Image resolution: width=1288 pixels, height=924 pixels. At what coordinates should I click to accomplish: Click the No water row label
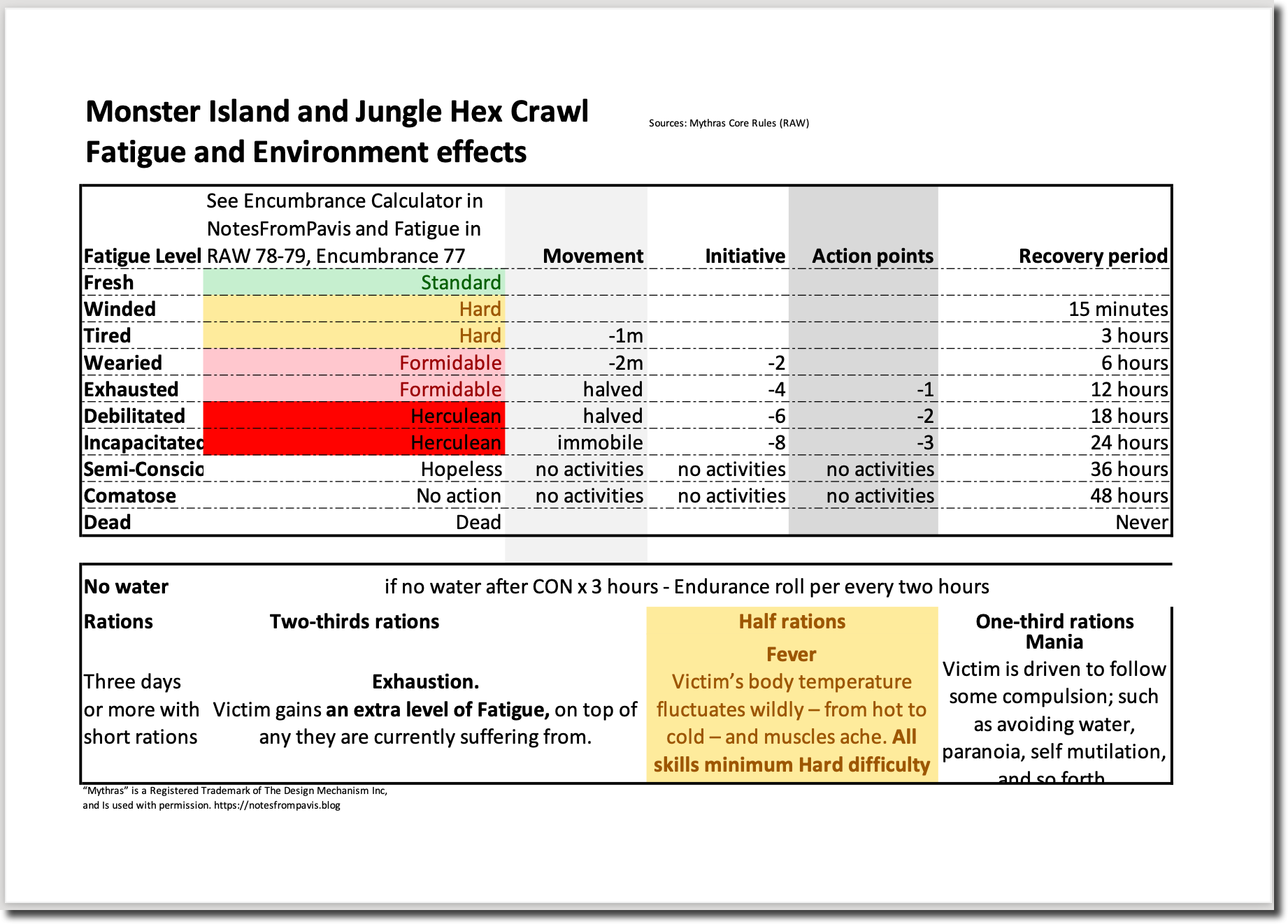click(x=127, y=586)
